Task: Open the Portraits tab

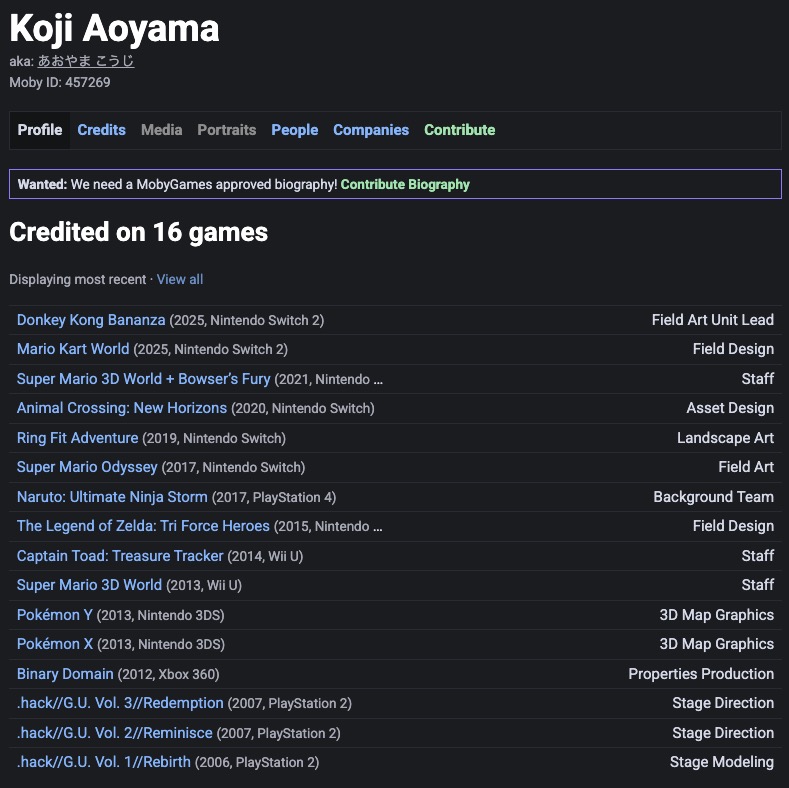Action: 226,130
